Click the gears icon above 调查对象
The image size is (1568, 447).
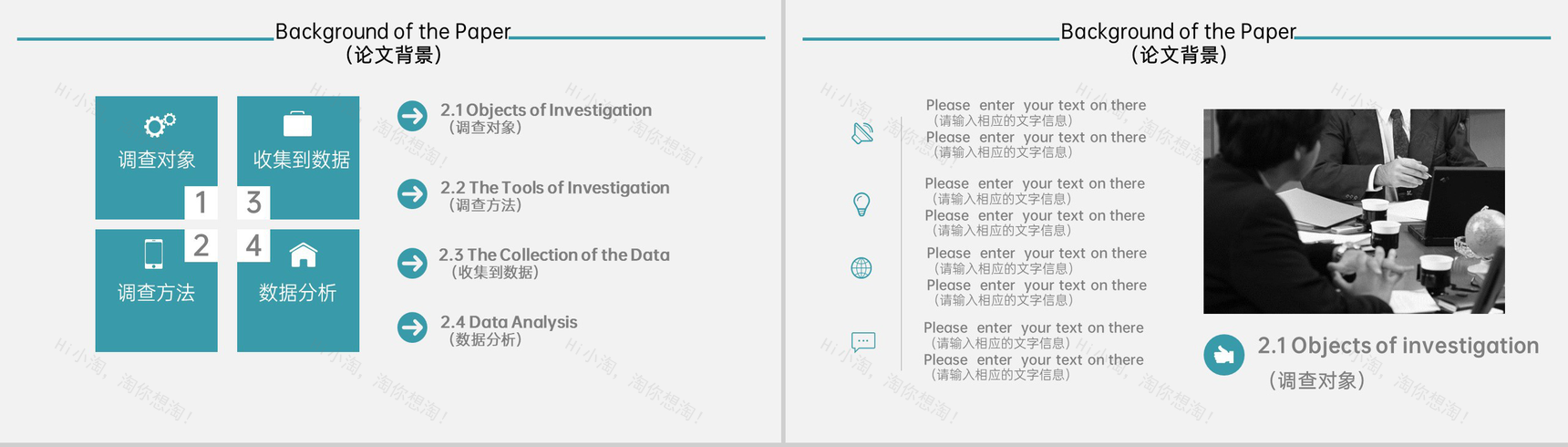click(x=160, y=125)
